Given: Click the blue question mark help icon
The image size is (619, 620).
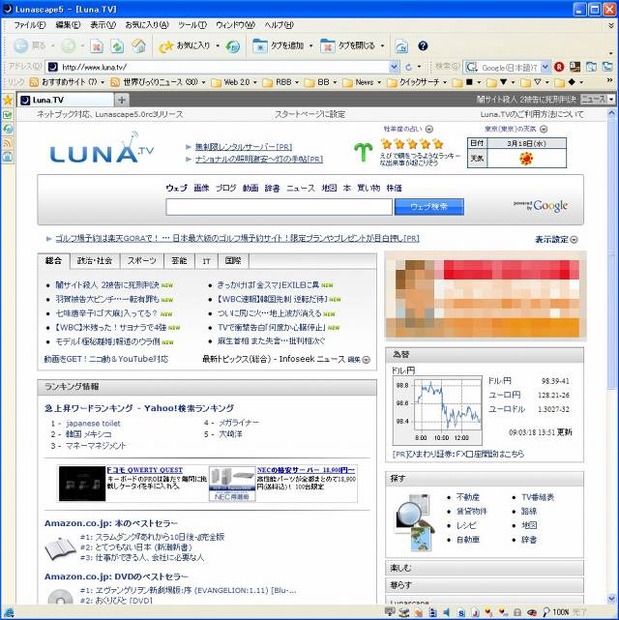Looking at the screenshot, I should (423, 46).
